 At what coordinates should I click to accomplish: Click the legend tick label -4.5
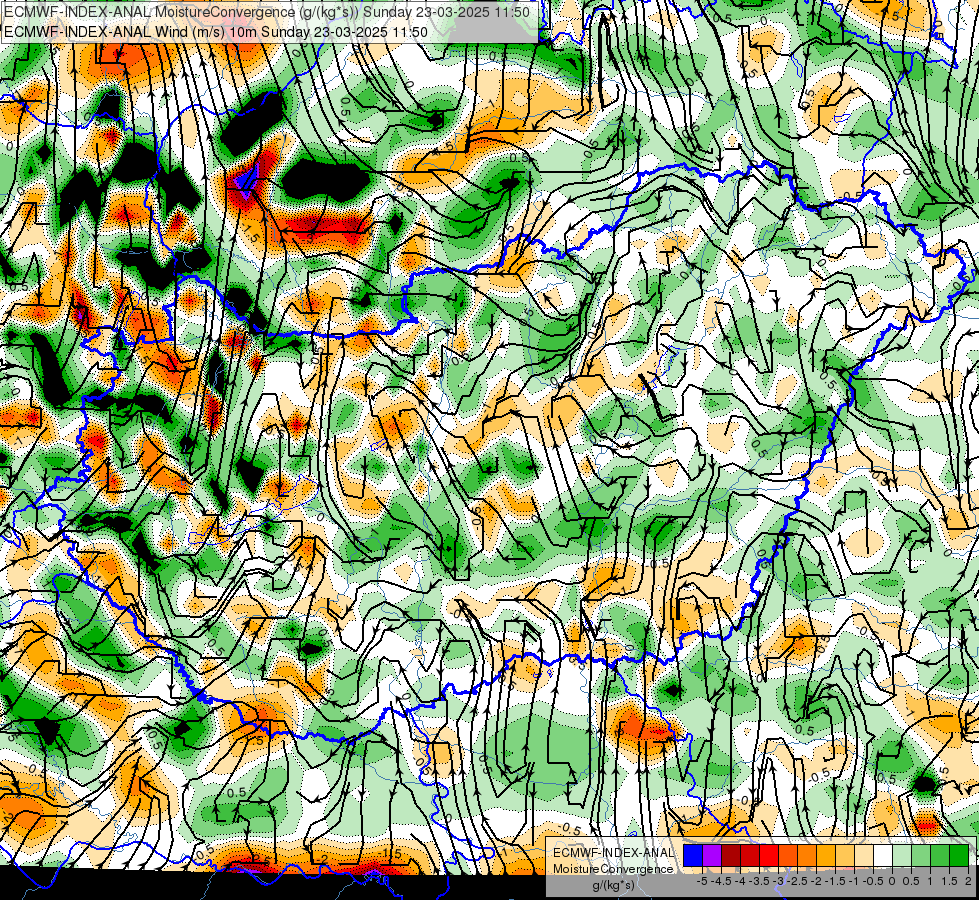pos(721,881)
